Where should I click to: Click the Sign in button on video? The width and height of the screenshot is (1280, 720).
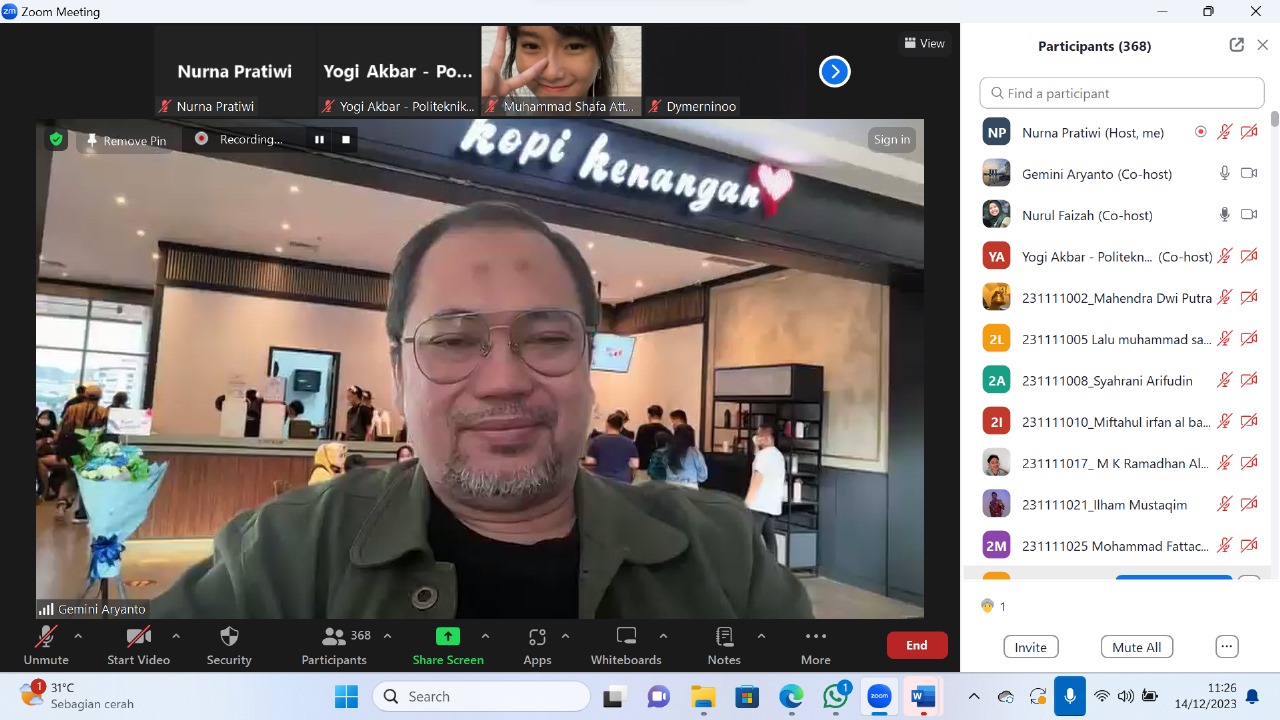891,139
